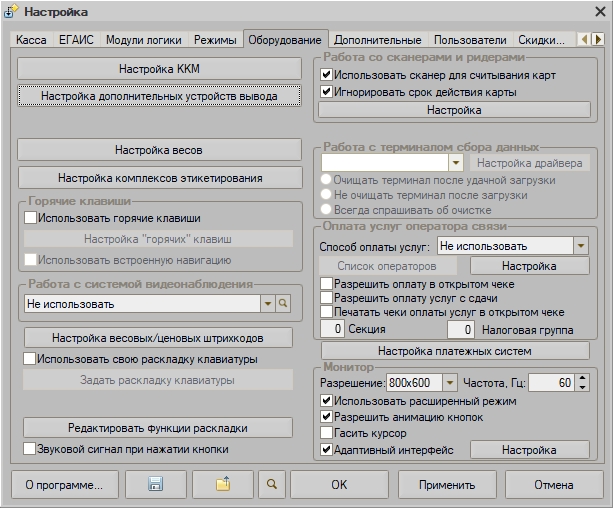Click the 'Секция' number input field

click(338, 329)
